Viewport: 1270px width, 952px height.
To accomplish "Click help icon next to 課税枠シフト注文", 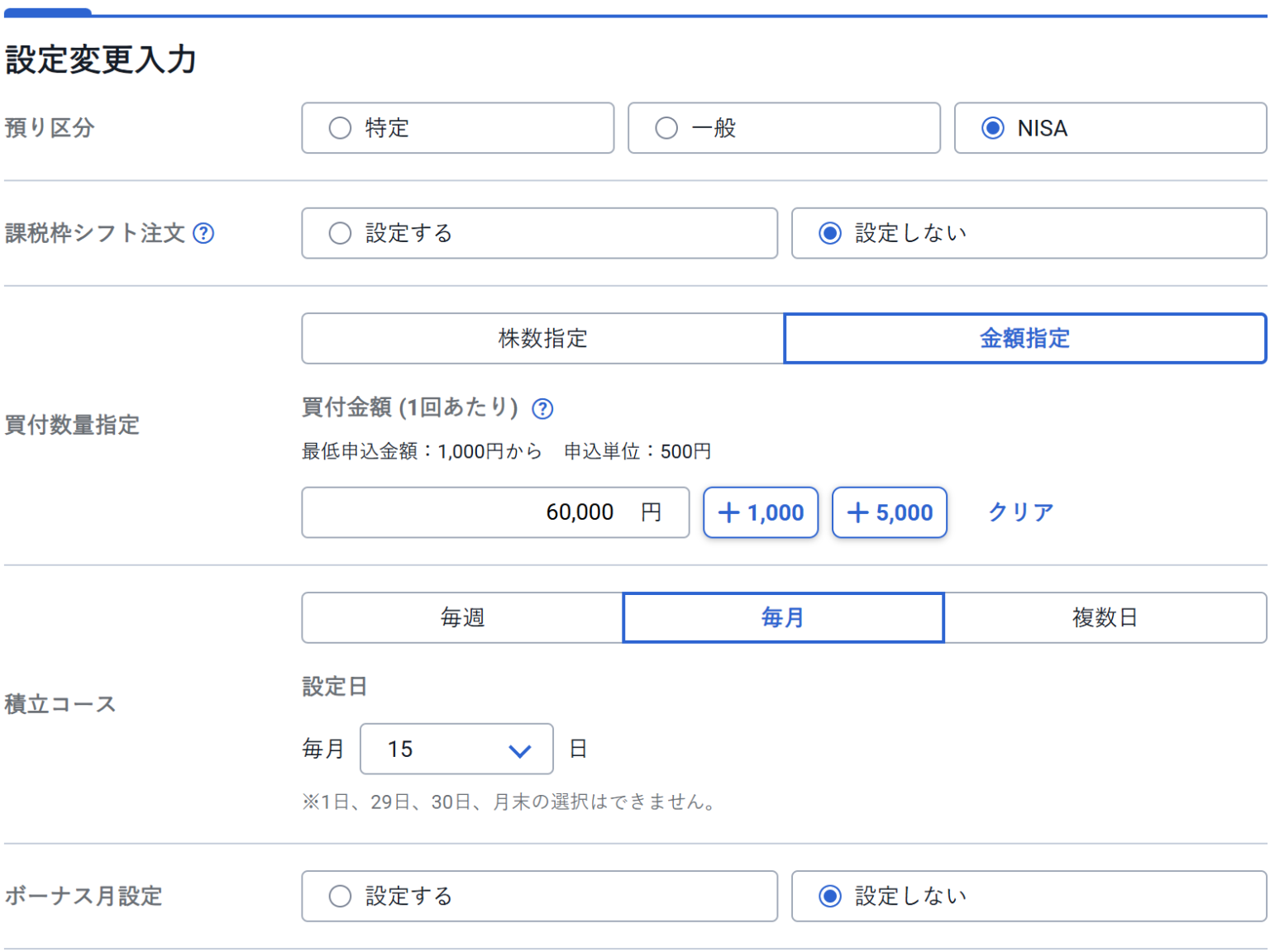I will tap(203, 234).
